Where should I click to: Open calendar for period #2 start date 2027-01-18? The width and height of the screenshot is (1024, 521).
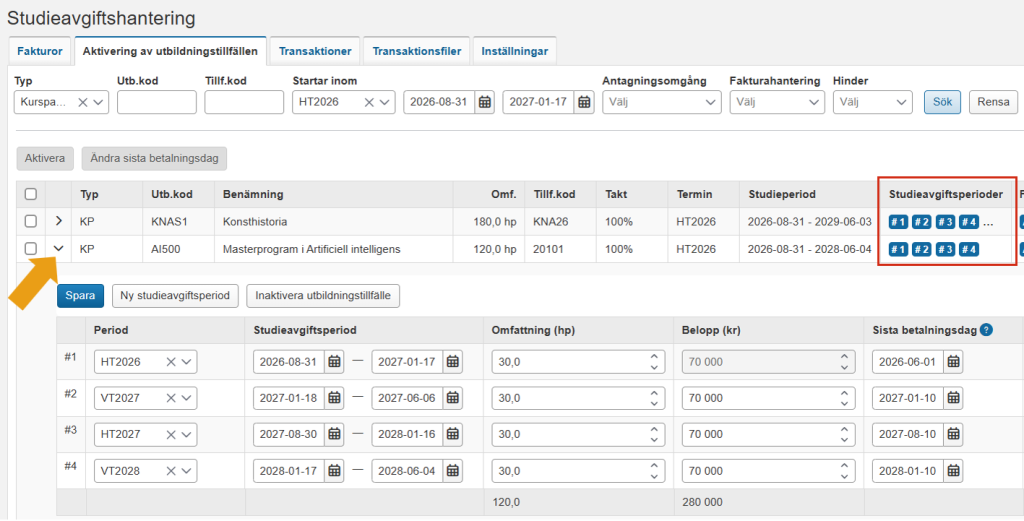pos(334,398)
